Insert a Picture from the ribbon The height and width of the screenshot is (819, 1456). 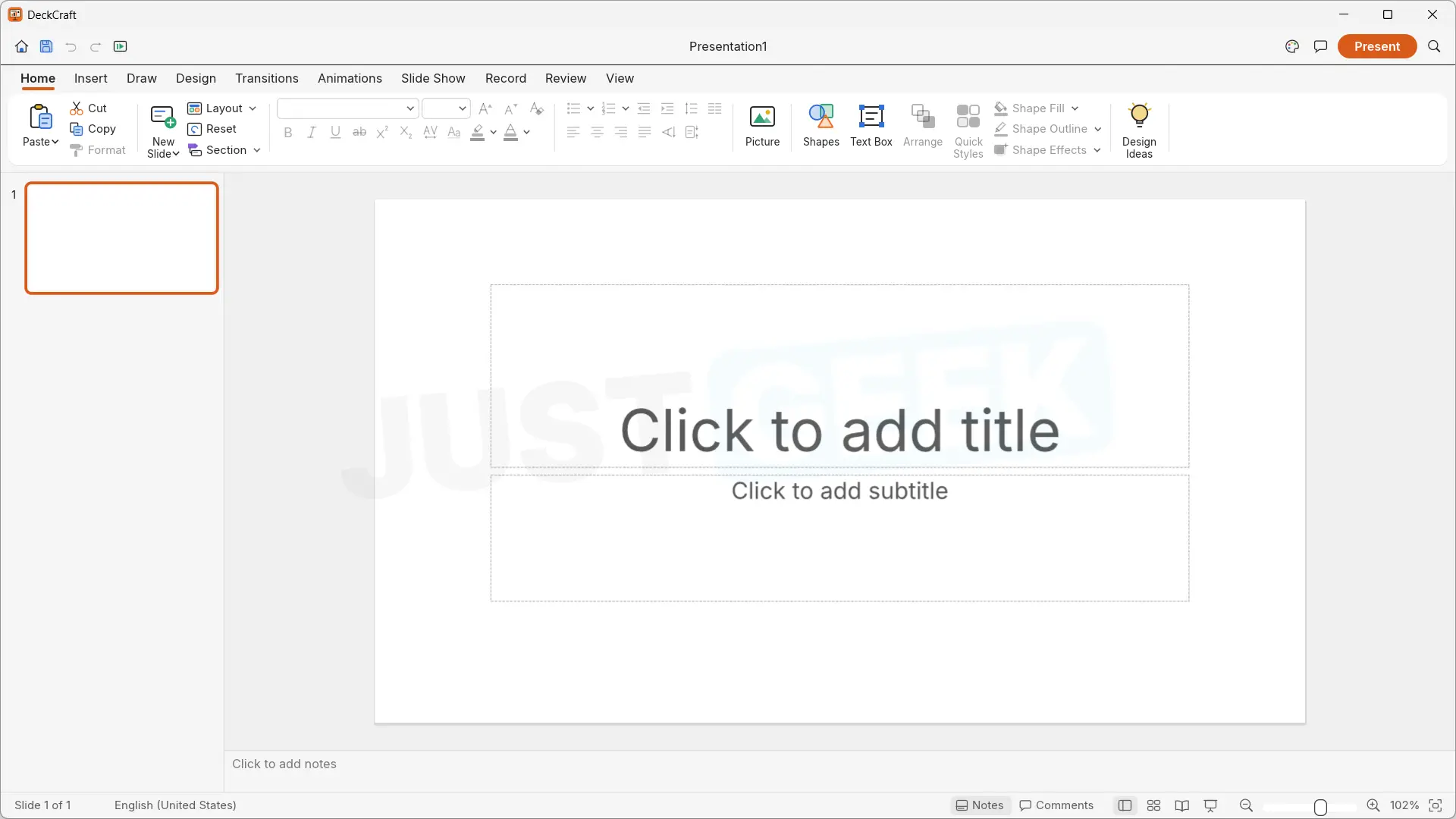click(762, 126)
